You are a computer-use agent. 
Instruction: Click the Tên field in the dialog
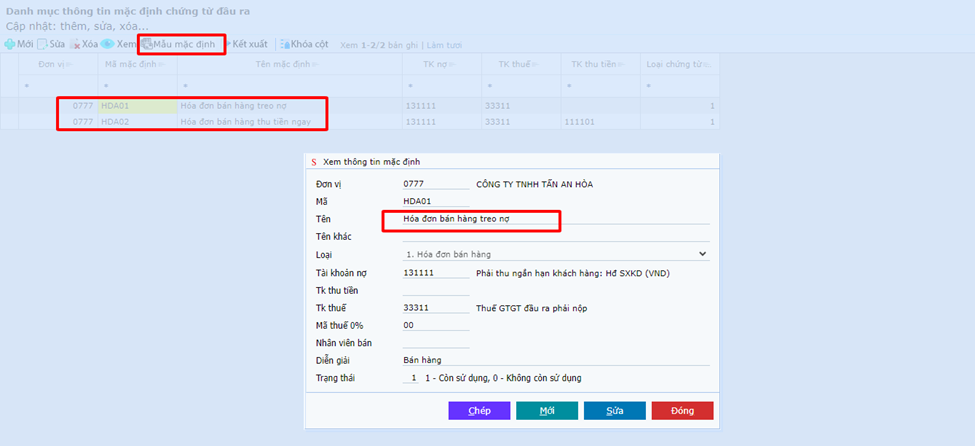point(470,219)
